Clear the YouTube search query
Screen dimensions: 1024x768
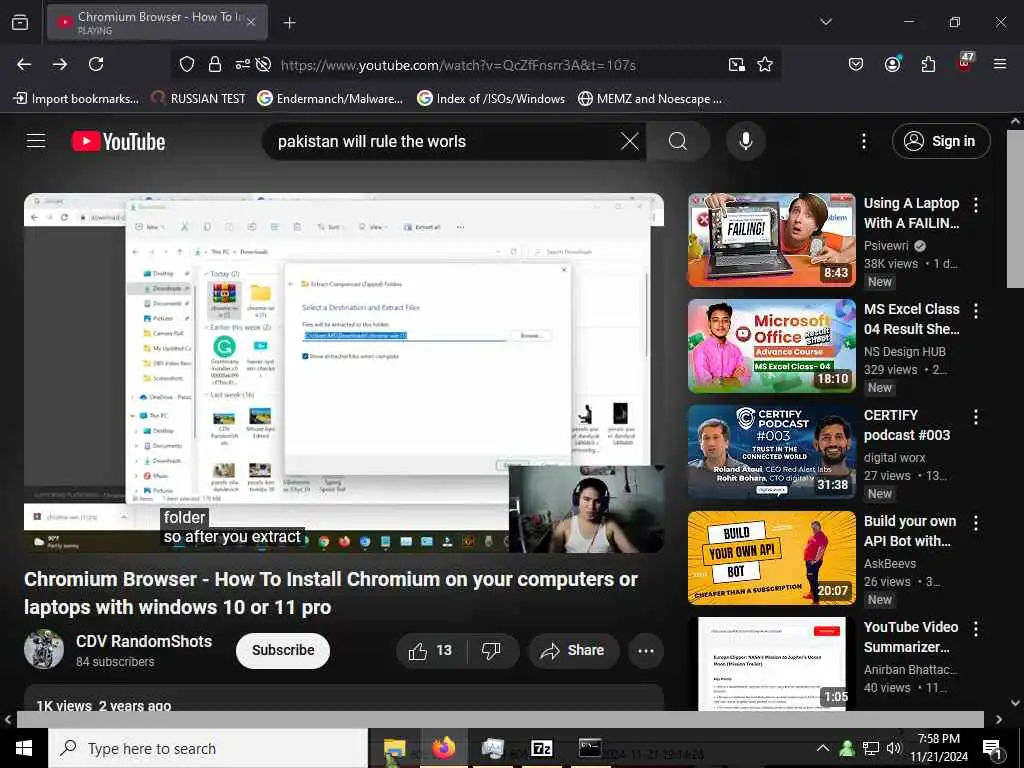630,141
